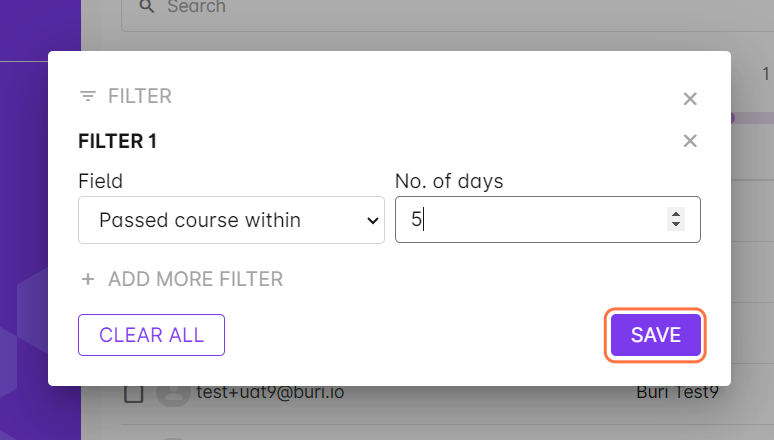This screenshot has height=440, width=774.
Task: Click the FILTER 1 heading
Action: [117, 141]
